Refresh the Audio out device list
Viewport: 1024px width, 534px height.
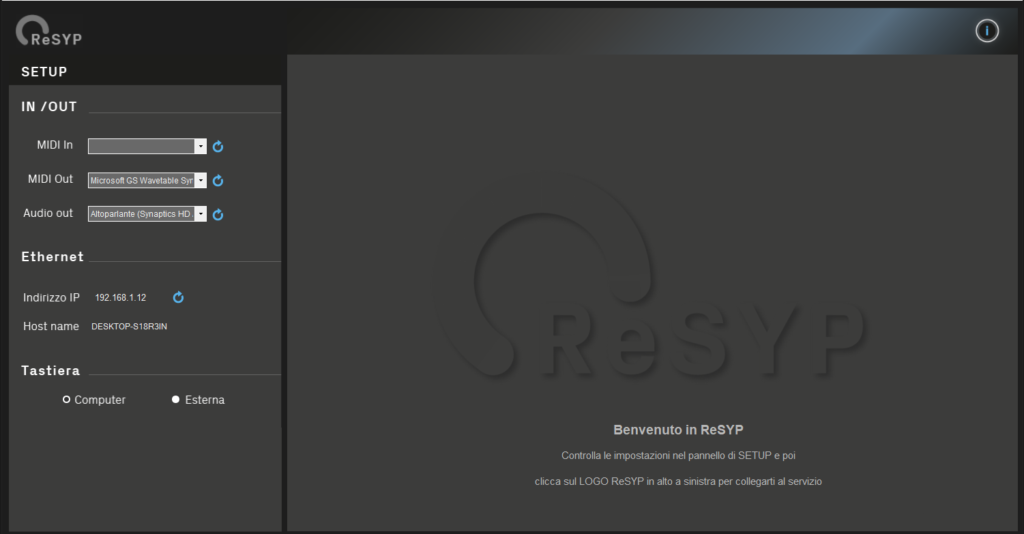pos(218,214)
